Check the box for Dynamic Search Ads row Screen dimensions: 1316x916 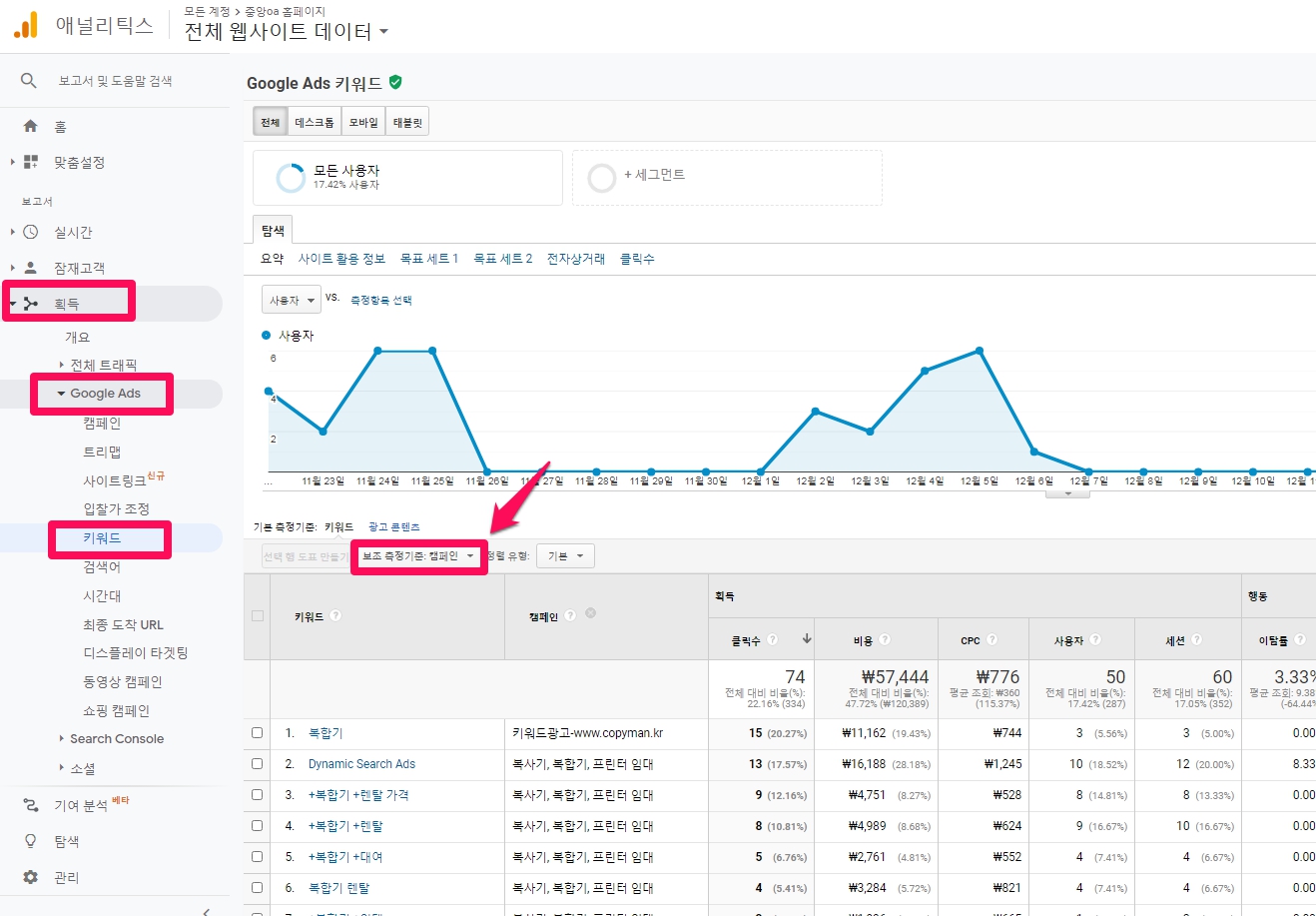click(257, 764)
